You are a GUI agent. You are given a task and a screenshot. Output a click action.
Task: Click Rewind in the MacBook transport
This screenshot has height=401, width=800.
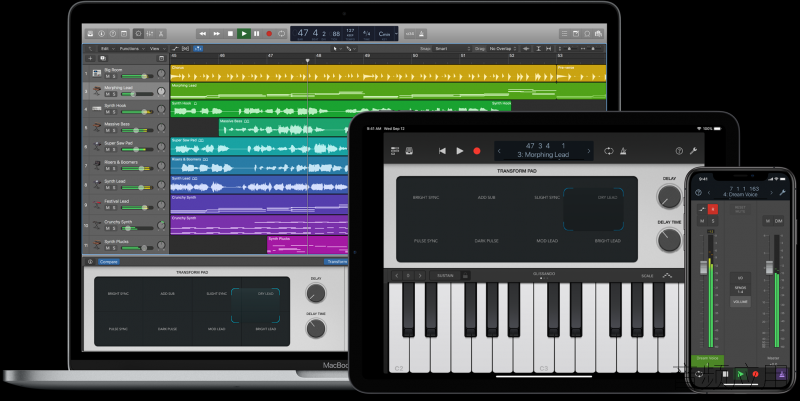[x=203, y=34]
